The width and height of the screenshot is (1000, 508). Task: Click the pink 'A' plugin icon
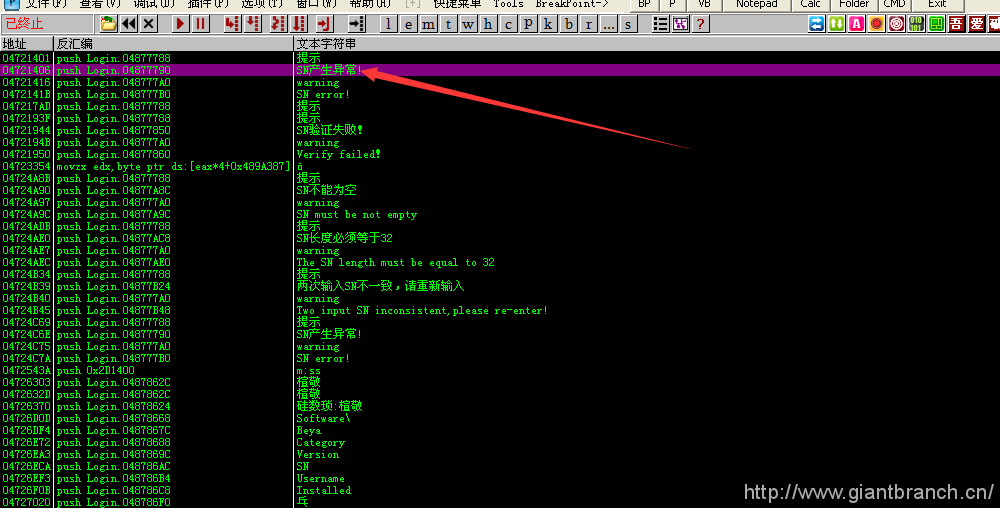coord(857,24)
